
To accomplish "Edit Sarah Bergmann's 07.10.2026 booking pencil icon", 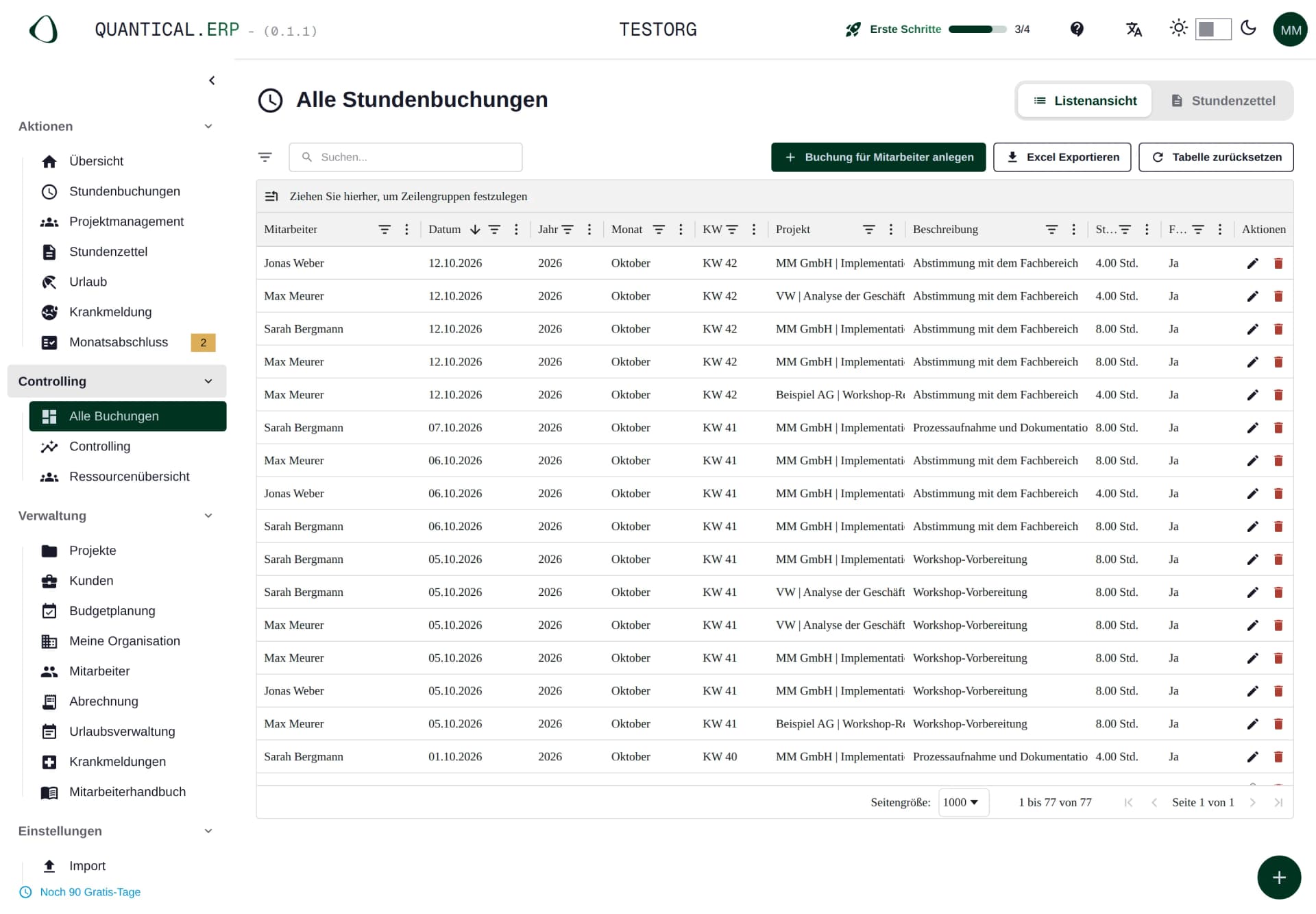I will click(1252, 428).
